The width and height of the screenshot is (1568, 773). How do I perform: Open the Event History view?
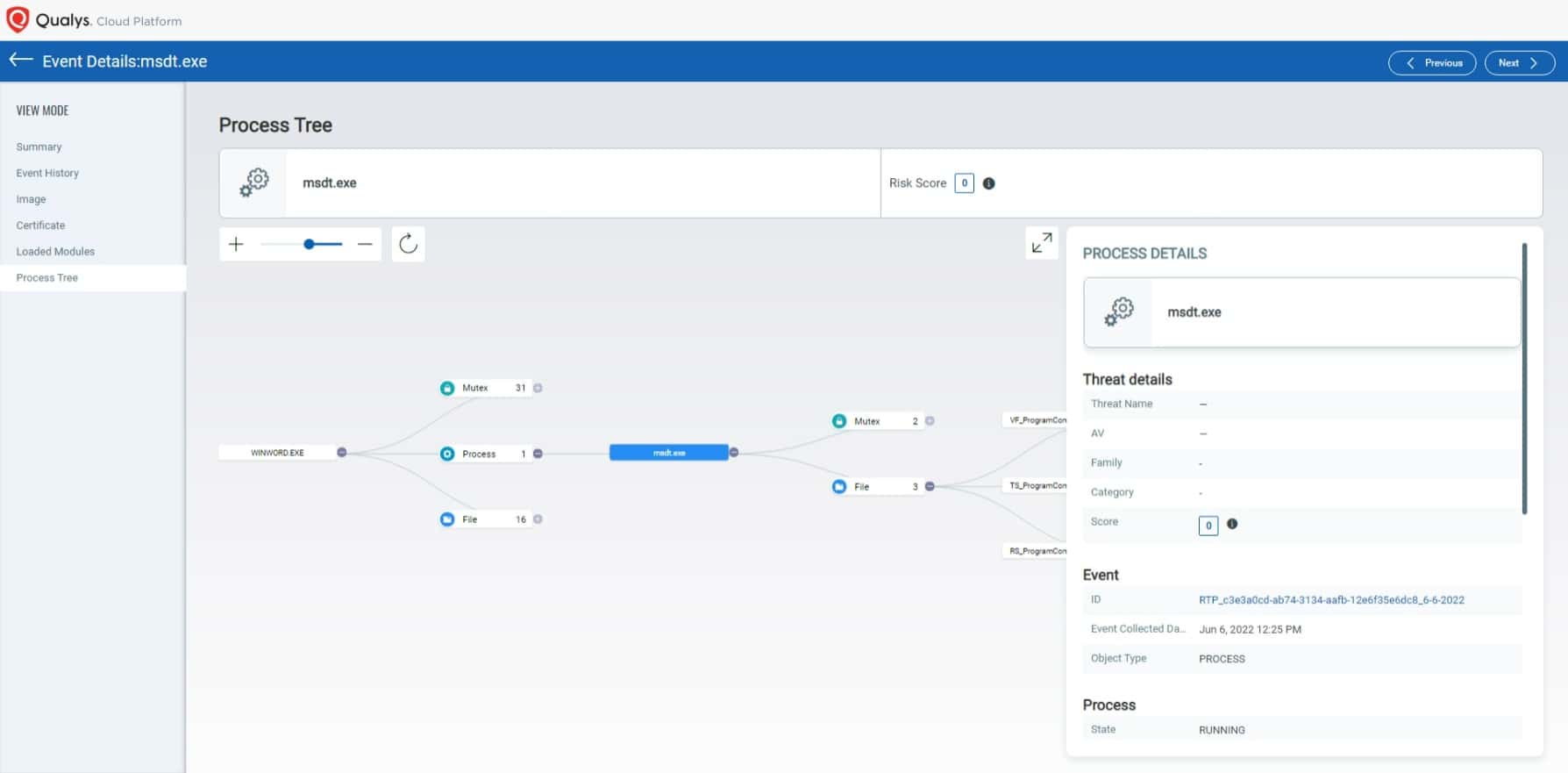47,173
